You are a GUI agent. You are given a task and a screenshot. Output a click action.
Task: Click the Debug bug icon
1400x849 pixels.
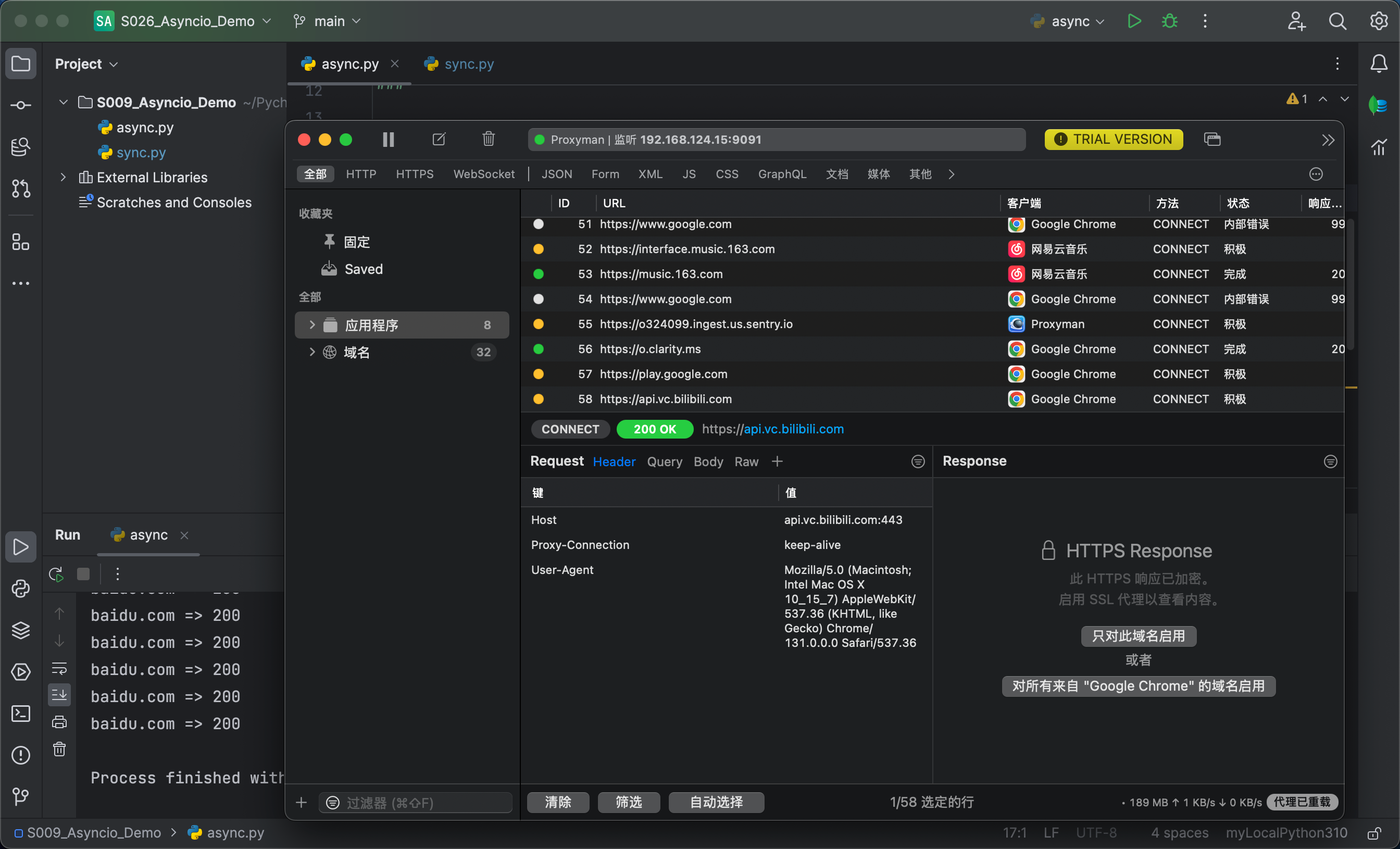(x=1169, y=21)
